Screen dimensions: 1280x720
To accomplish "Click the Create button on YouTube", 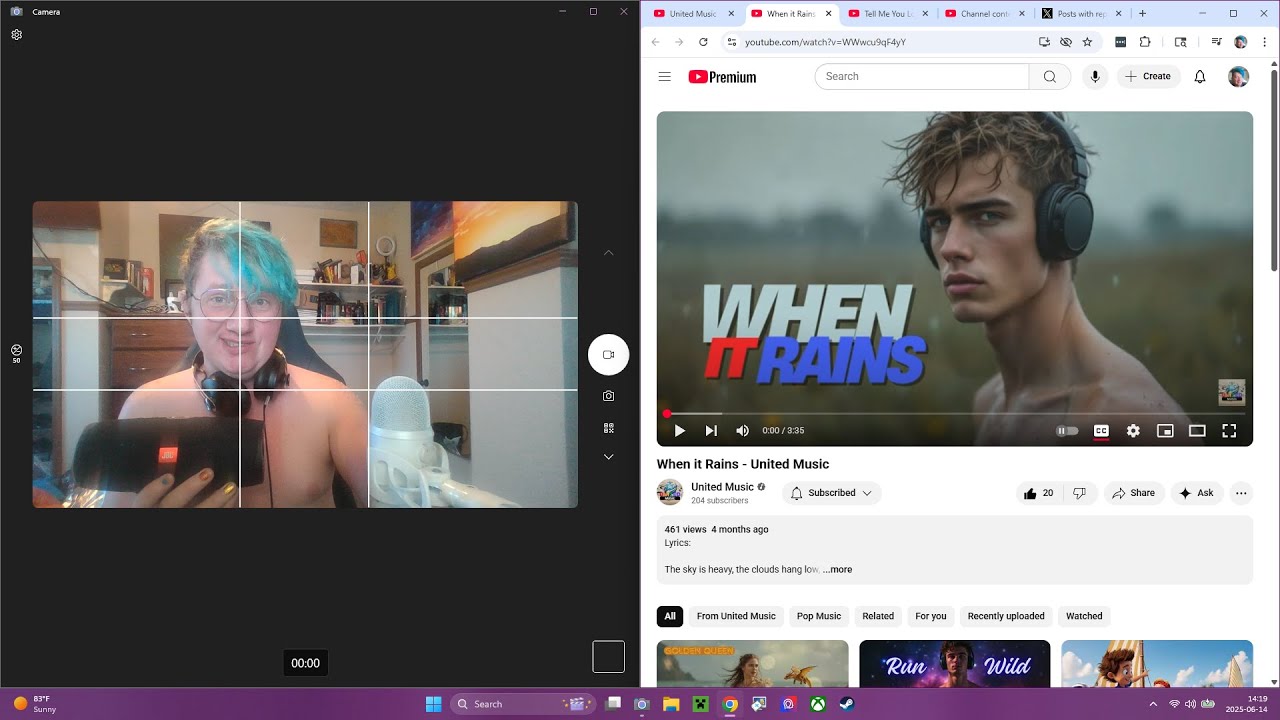I will [1148, 76].
